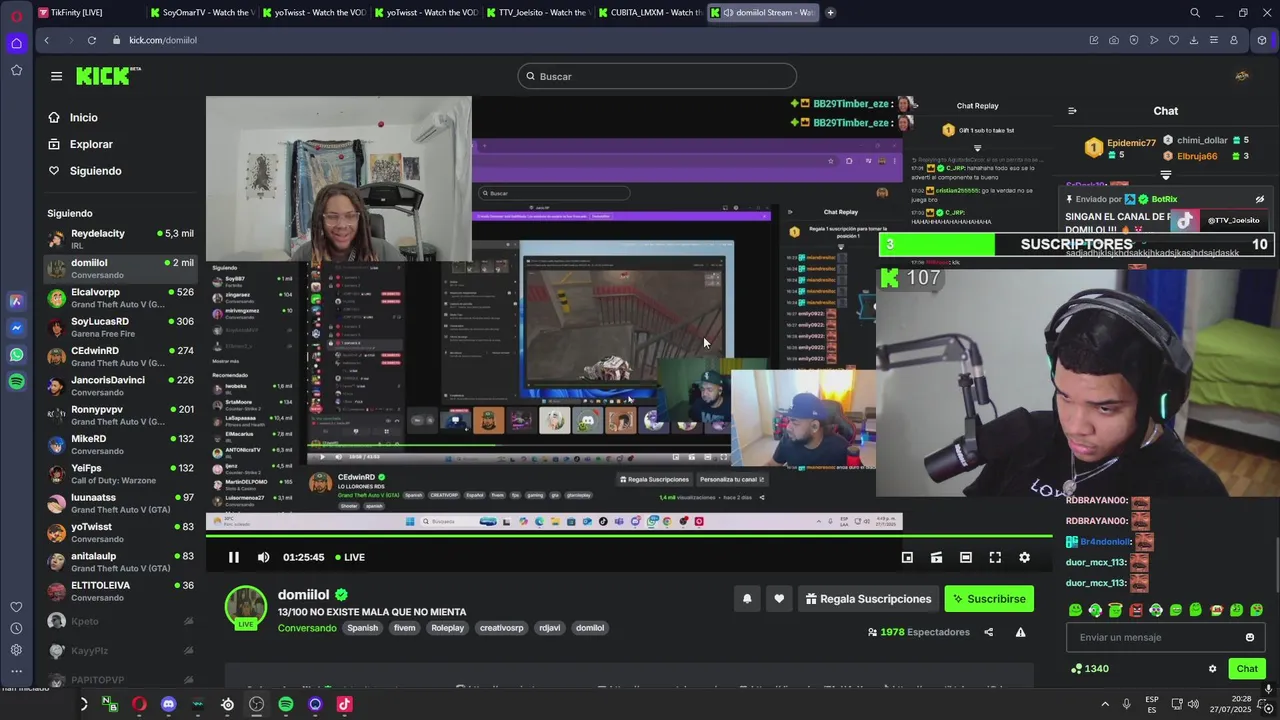Switch the player to fullscreen
1280x720 pixels.
(x=995, y=557)
